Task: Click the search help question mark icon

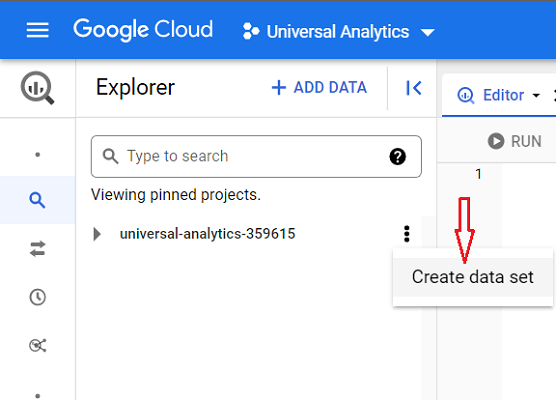Action: [x=397, y=156]
